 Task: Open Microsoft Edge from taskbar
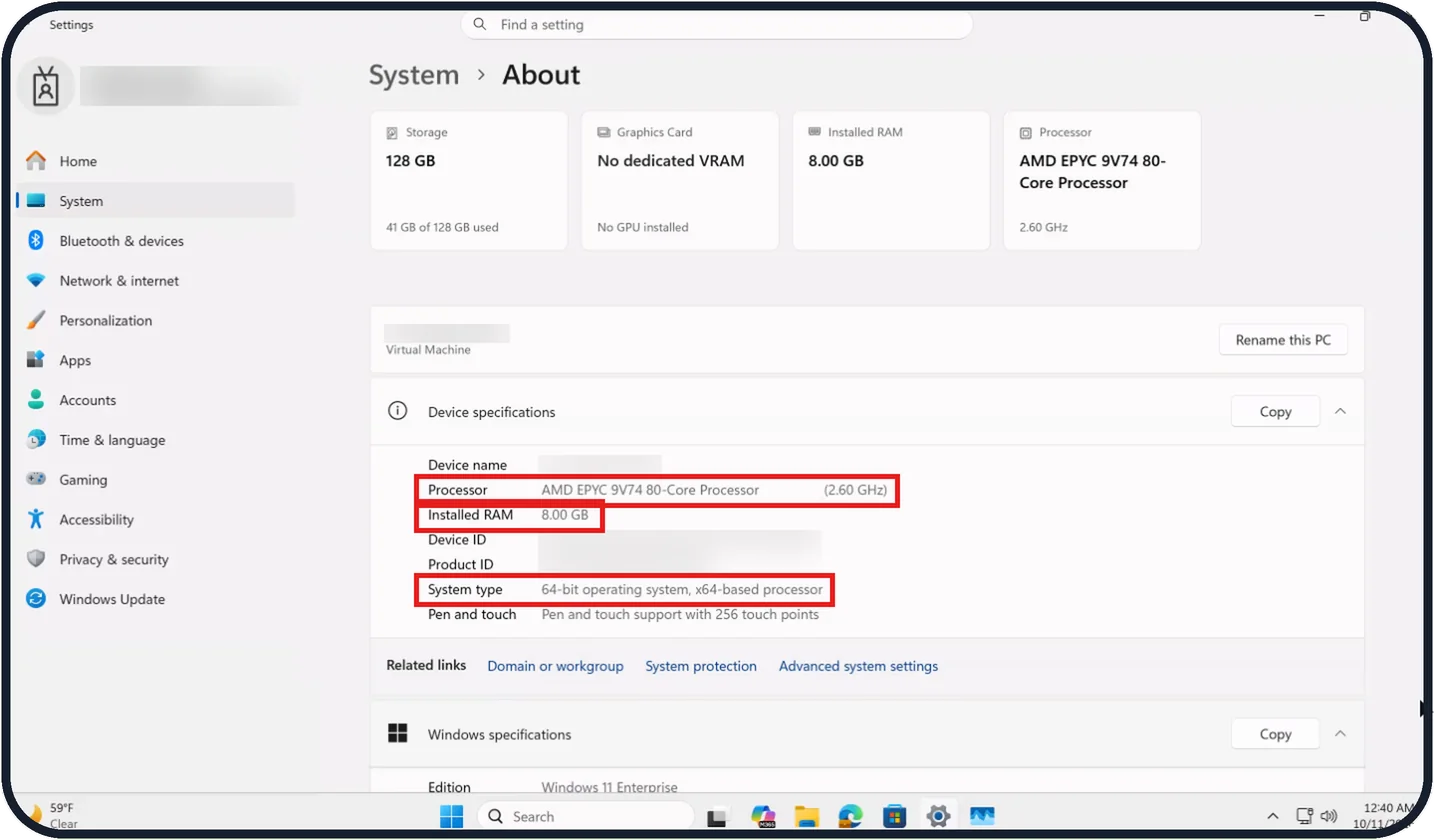[x=850, y=816]
